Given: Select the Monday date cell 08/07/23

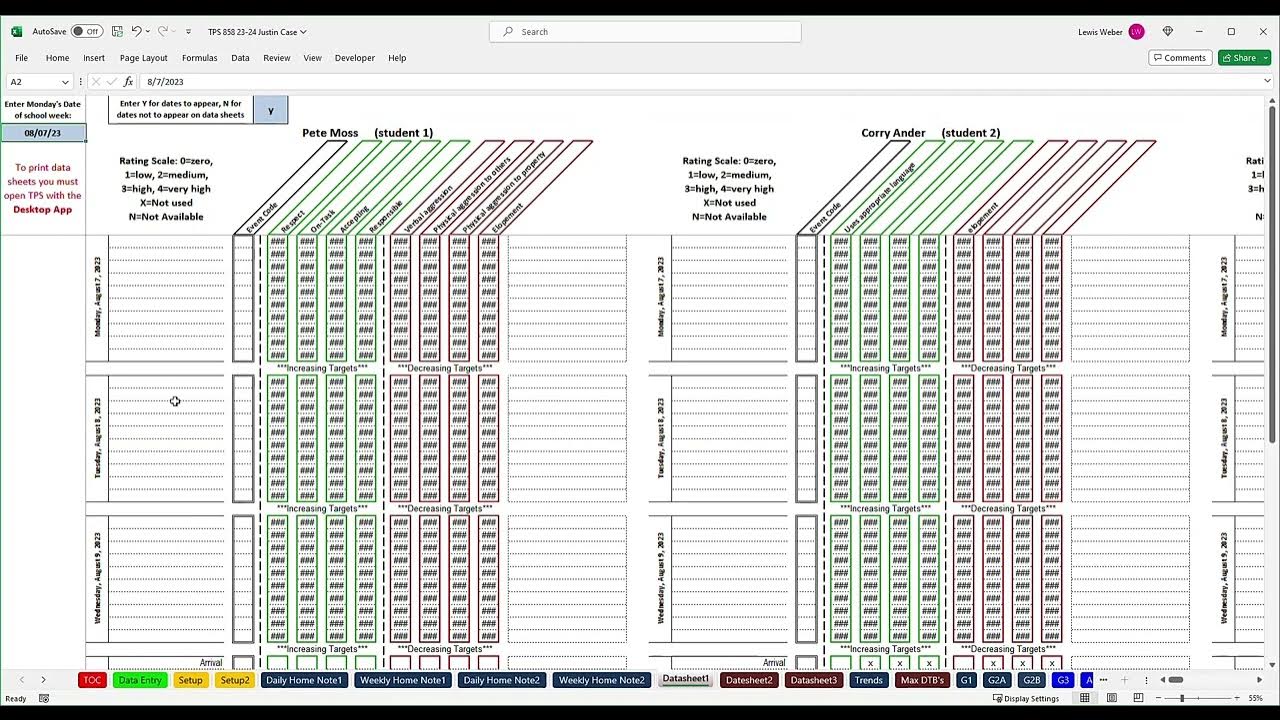Looking at the screenshot, I should coord(43,133).
